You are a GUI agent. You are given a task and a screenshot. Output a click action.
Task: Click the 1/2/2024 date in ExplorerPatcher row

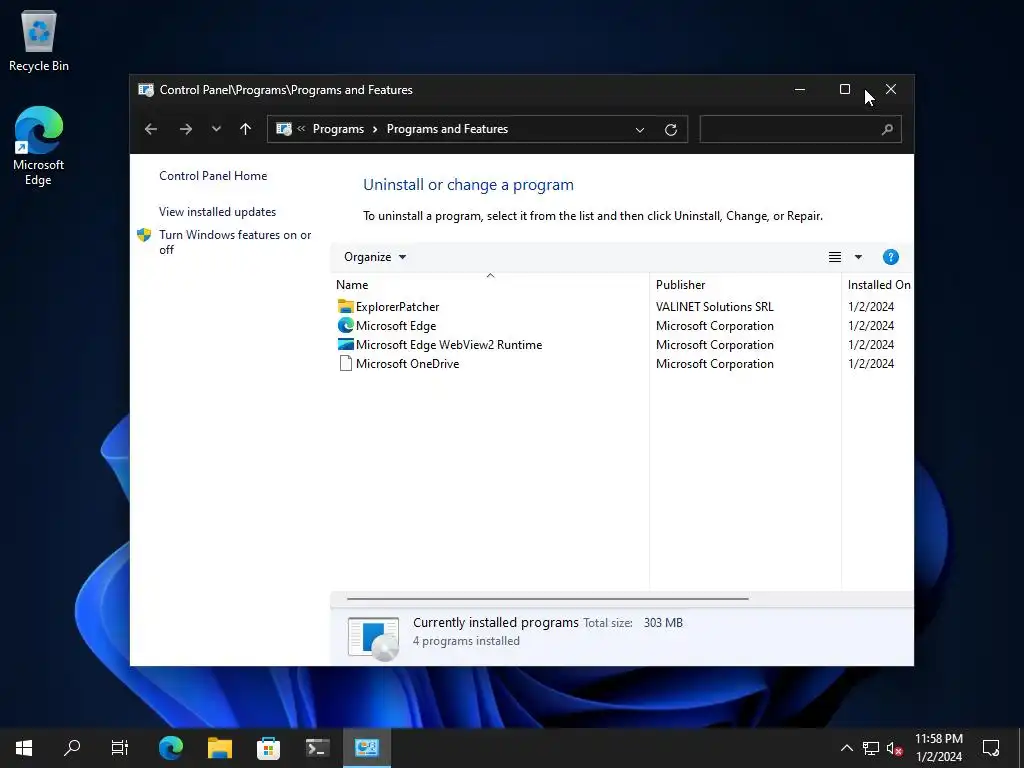[x=871, y=306]
